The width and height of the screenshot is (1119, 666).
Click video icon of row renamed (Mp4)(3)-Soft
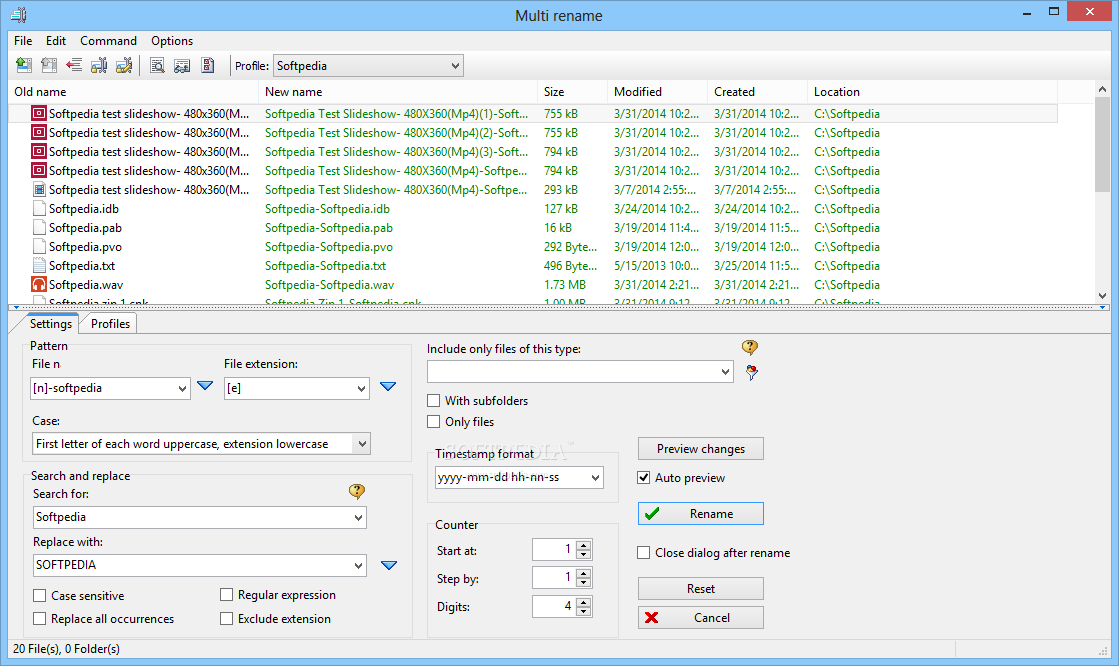(x=39, y=151)
